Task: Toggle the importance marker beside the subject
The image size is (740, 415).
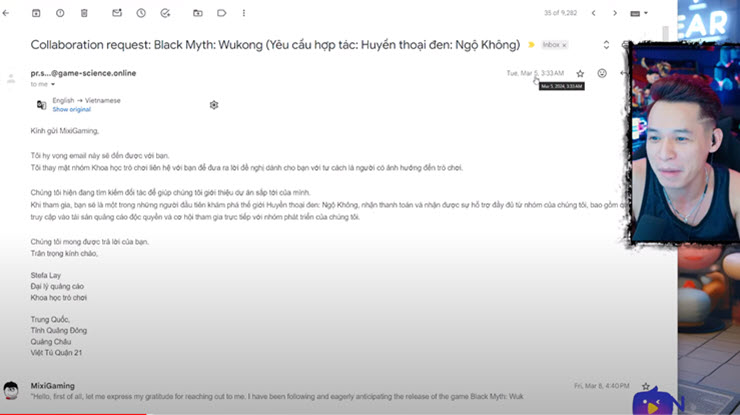Action: pos(532,45)
